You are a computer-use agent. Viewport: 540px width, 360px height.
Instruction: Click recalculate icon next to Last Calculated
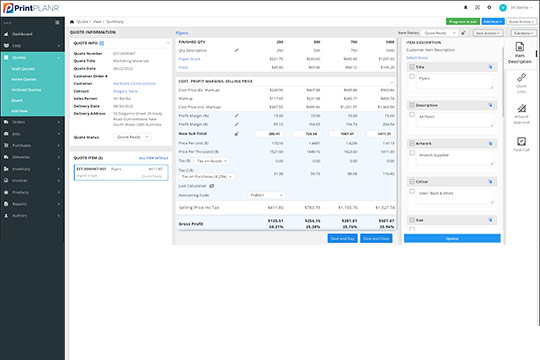212,186
